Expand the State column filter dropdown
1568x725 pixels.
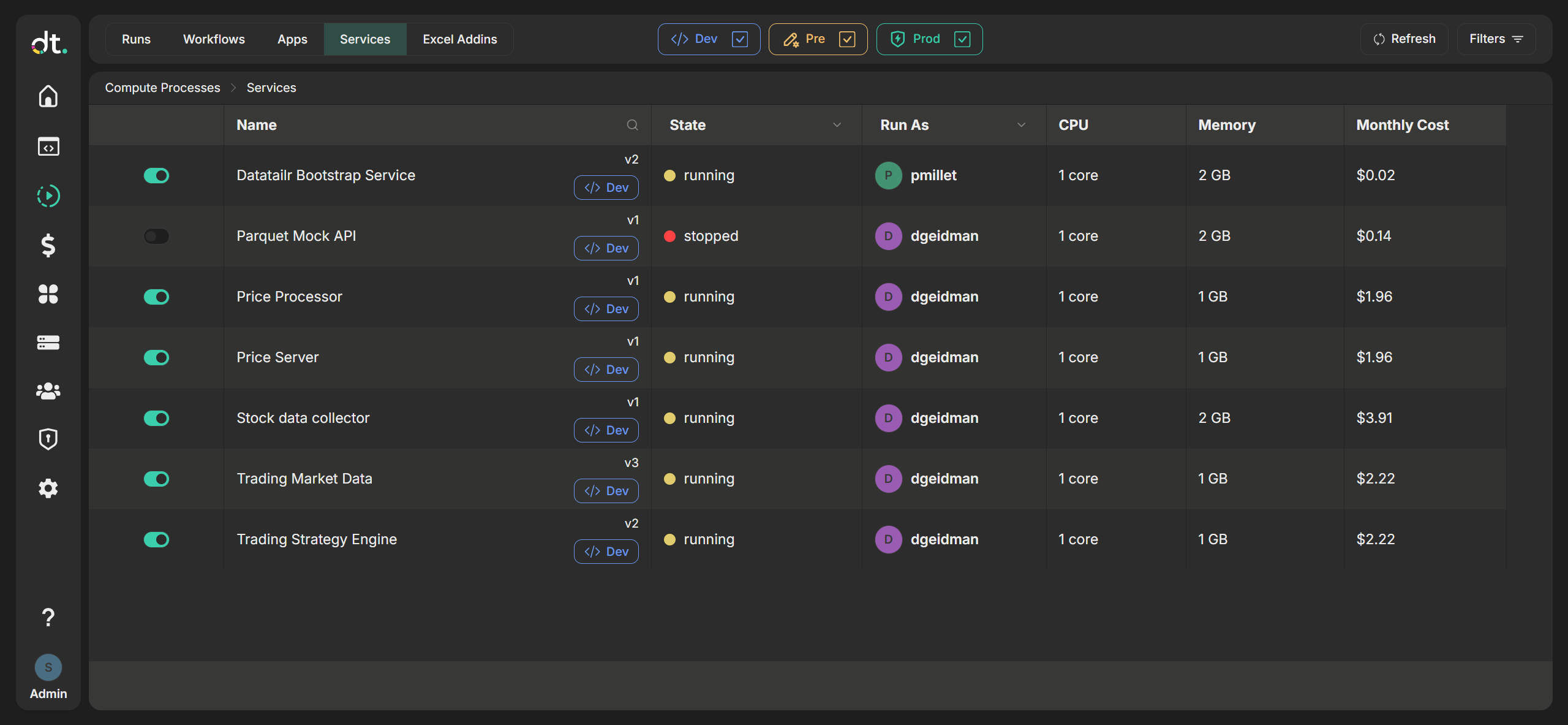click(837, 125)
